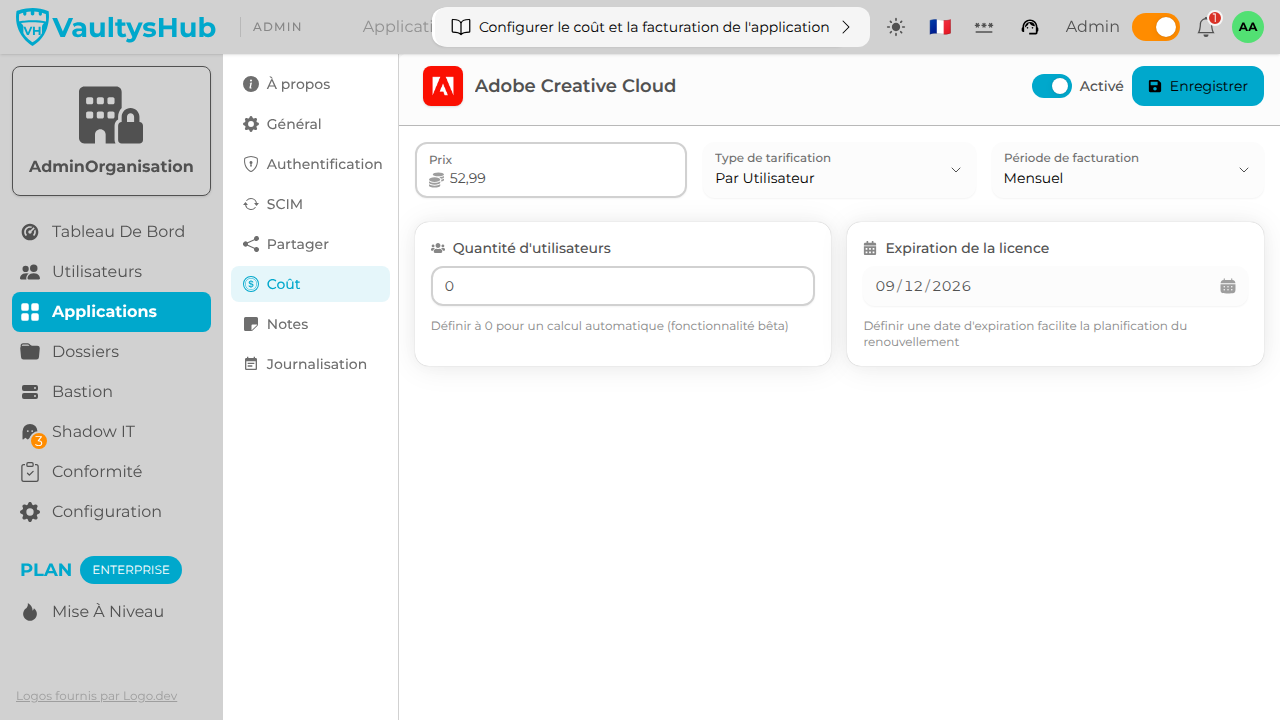Toggle the Activé application switch
This screenshot has width=1280, height=720.
tap(1052, 86)
